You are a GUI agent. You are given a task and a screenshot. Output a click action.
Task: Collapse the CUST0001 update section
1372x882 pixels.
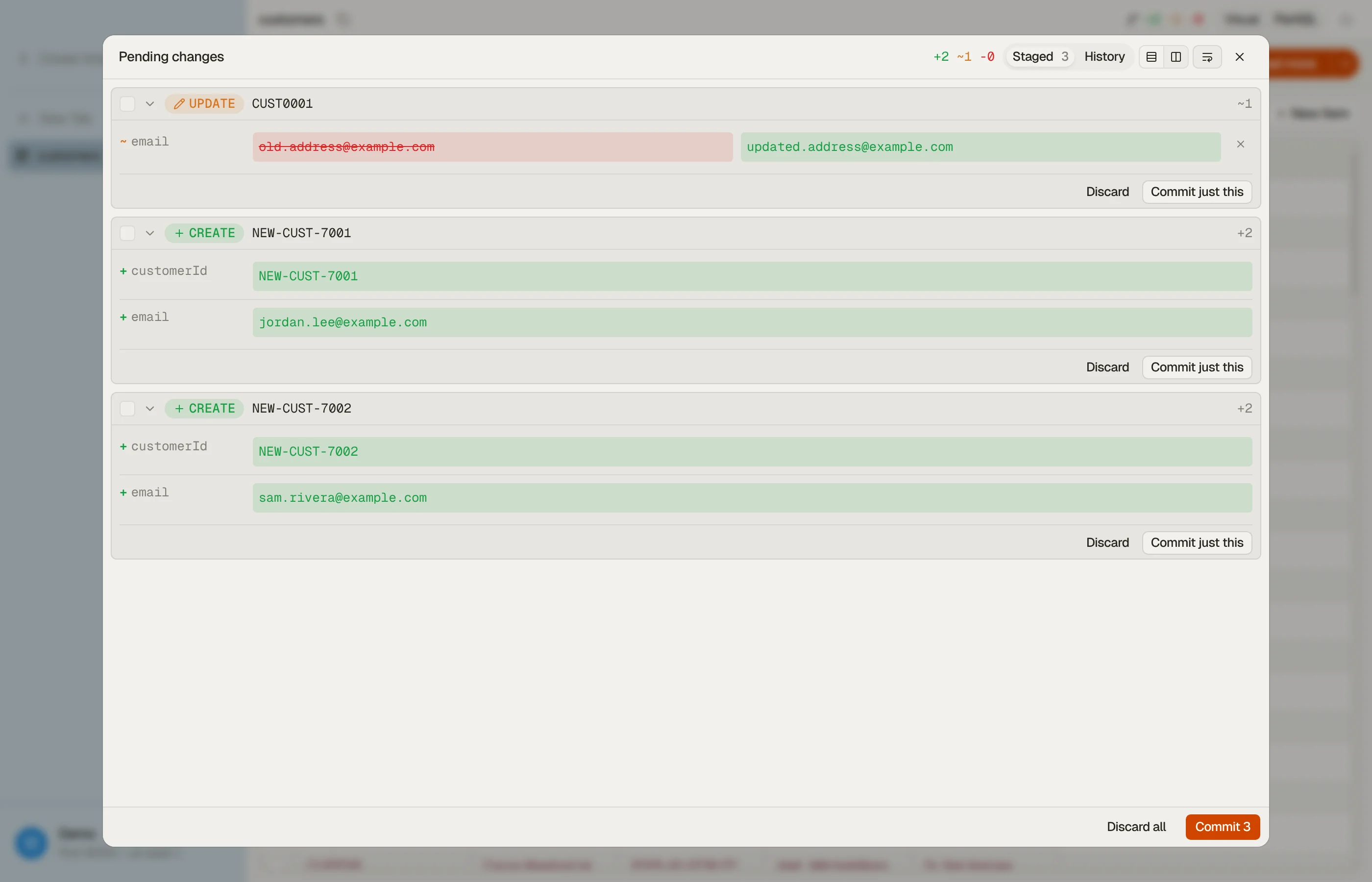point(150,104)
